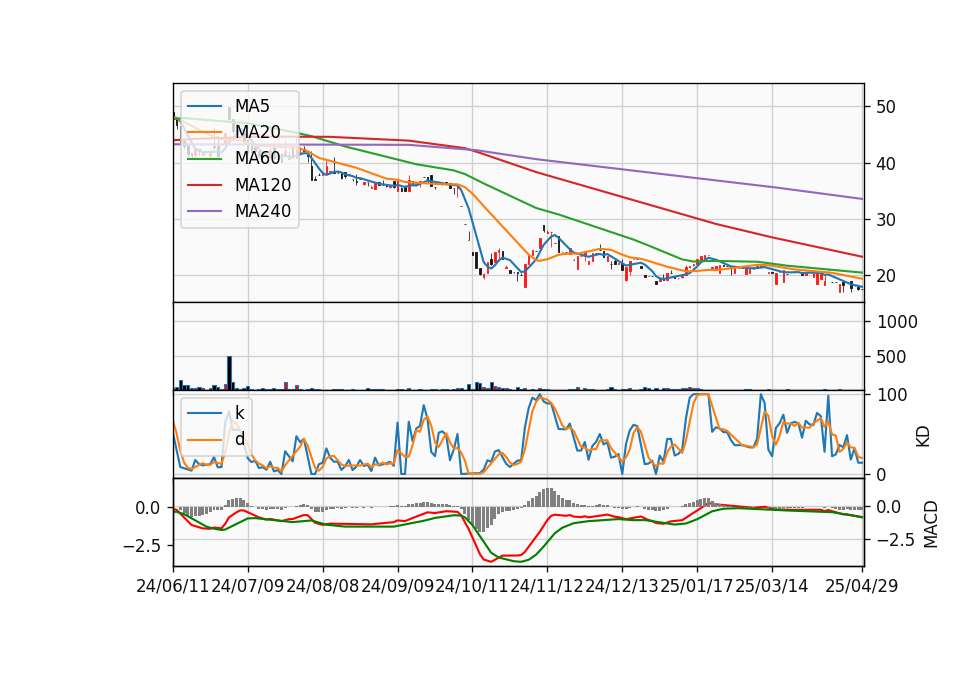Click the 24/10/11 date axis label

point(472,586)
